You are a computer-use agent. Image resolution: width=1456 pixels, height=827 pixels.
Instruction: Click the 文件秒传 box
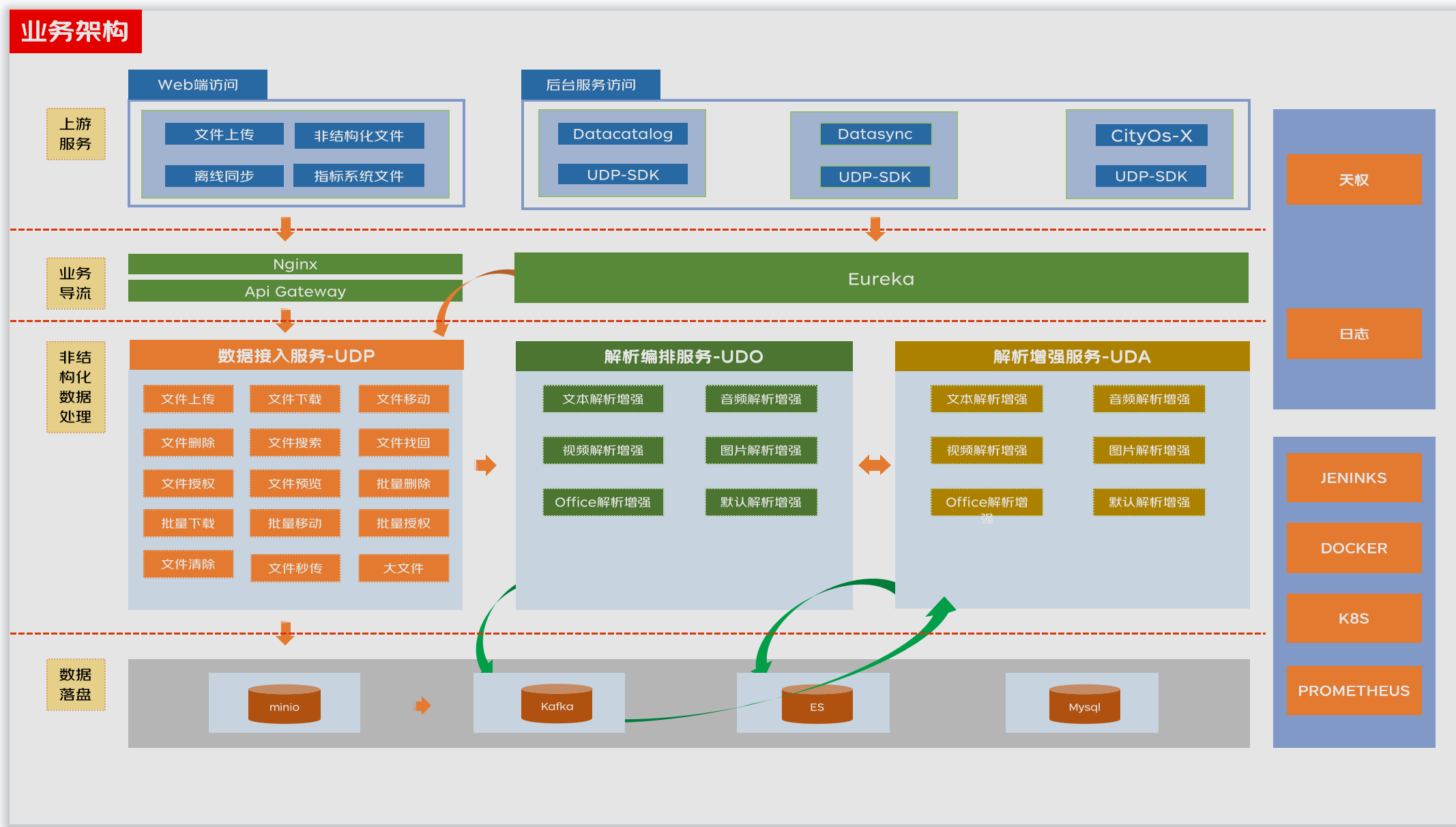coord(295,568)
